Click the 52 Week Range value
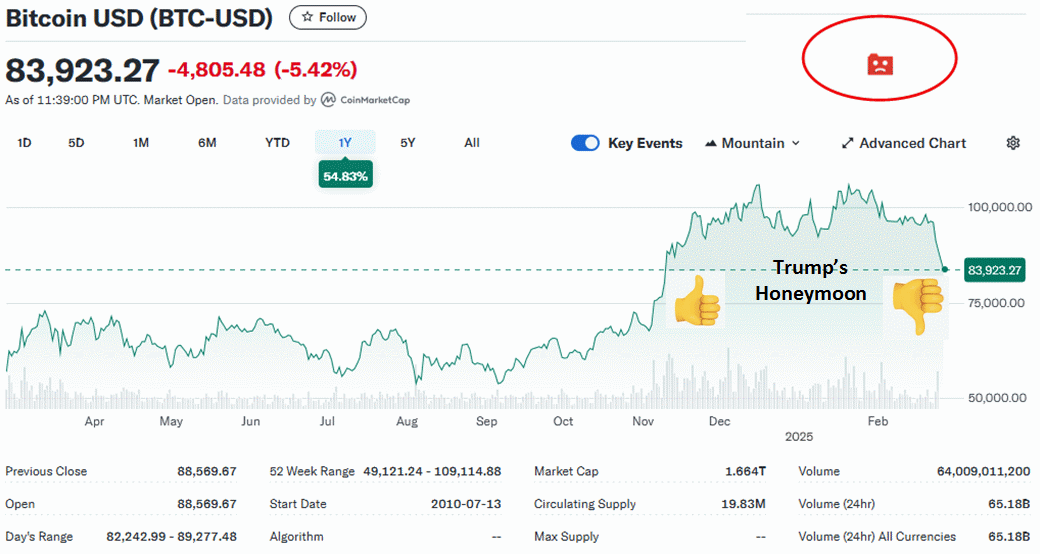Screen dimensions: 1040x554 pyautogui.click(x=432, y=471)
